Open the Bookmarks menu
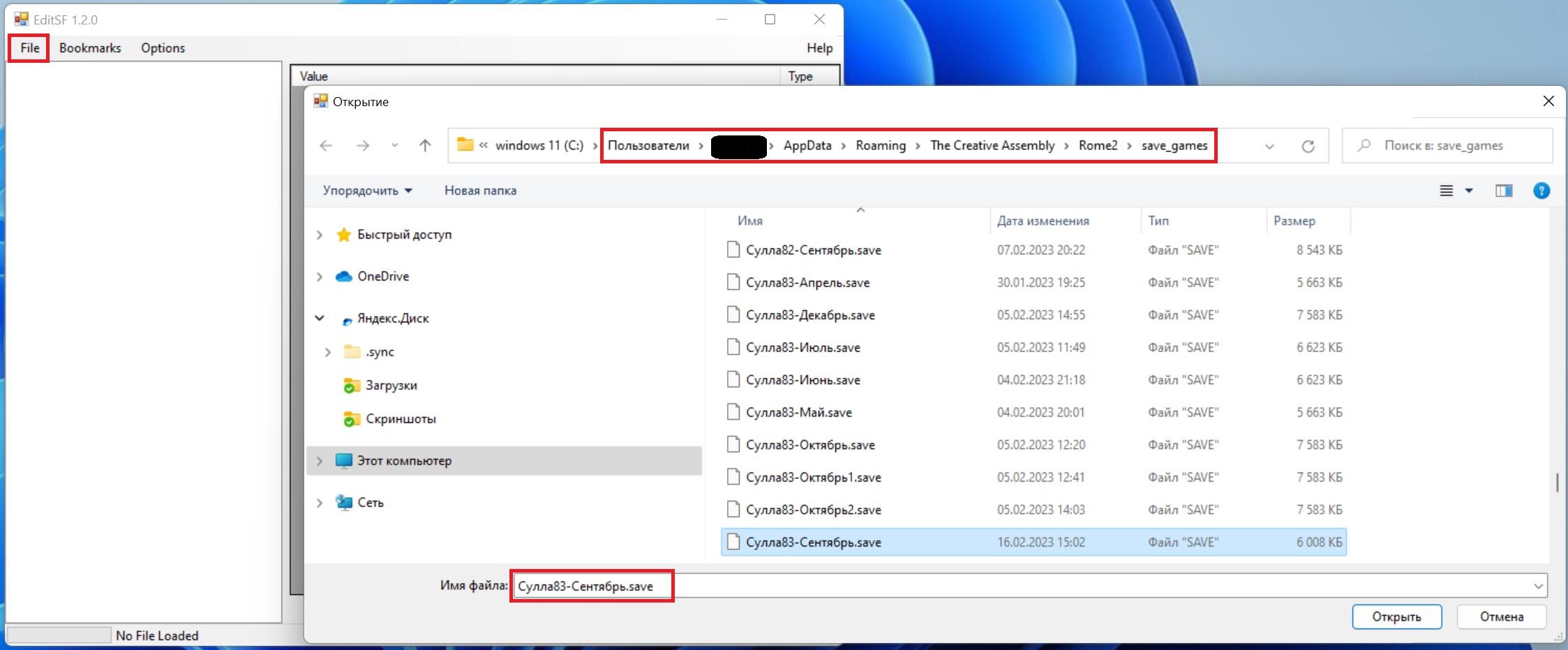This screenshot has width=1568, height=650. pos(90,48)
